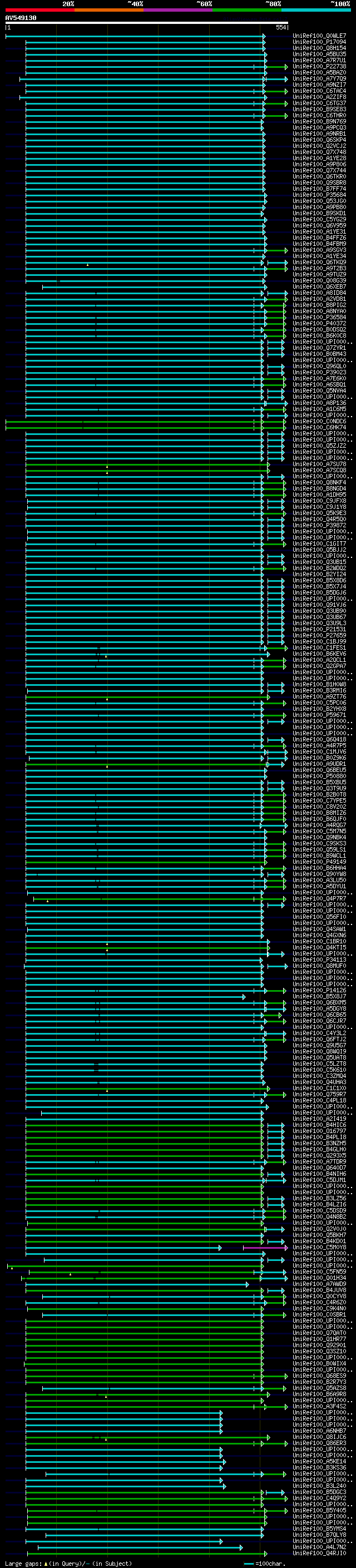Click the cyan ~100% identity legend segment
This screenshot has height=1568, width=356.
click(317, 10)
